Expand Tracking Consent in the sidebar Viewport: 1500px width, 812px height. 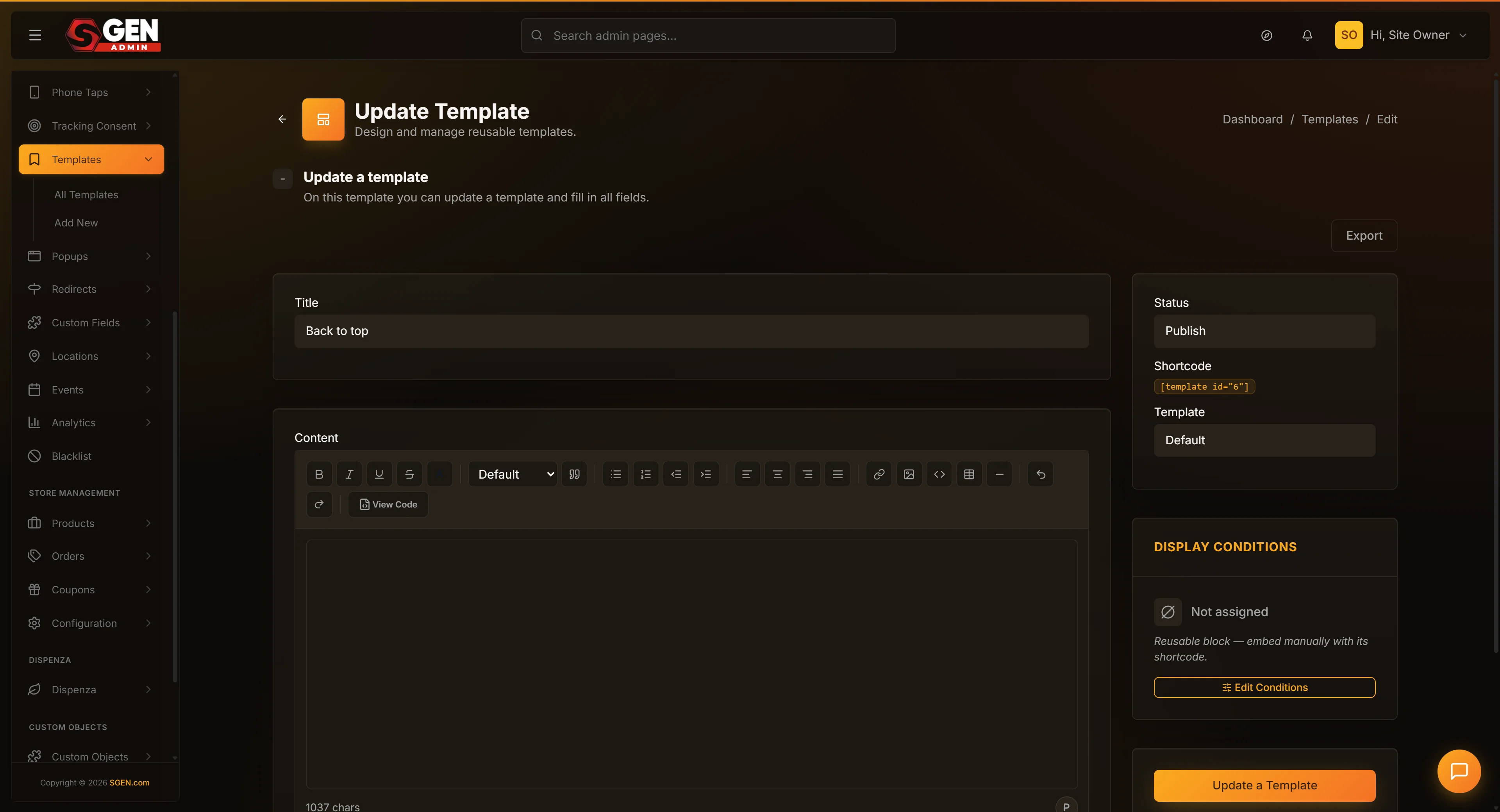(x=91, y=126)
